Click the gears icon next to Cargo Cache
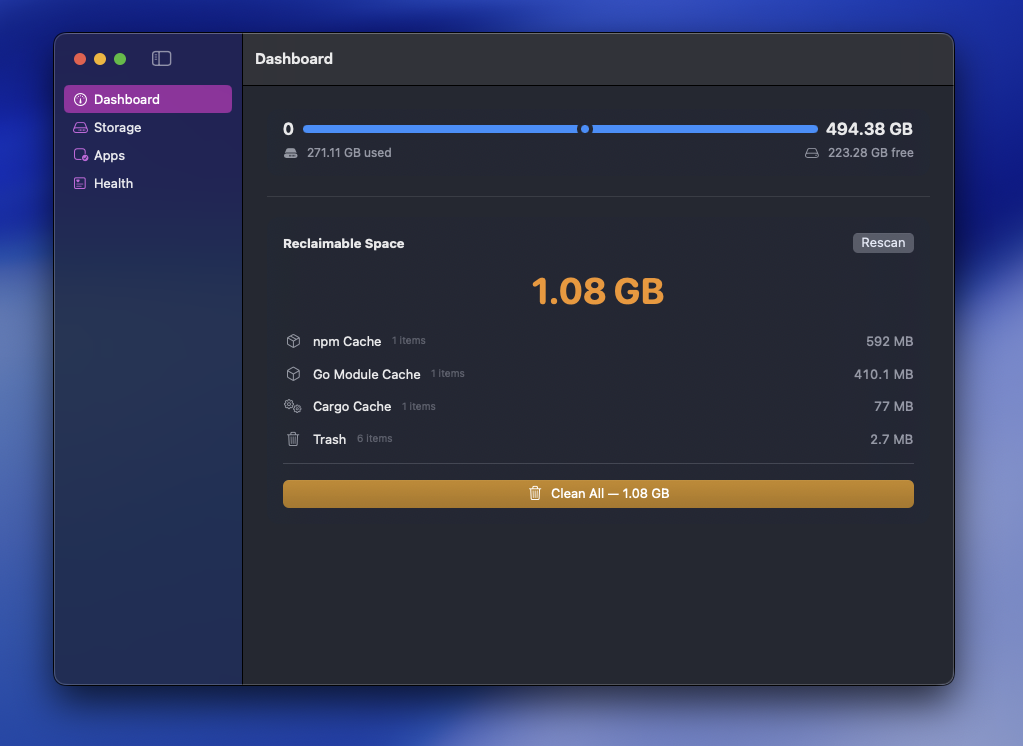1023x746 pixels. coord(293,406)
